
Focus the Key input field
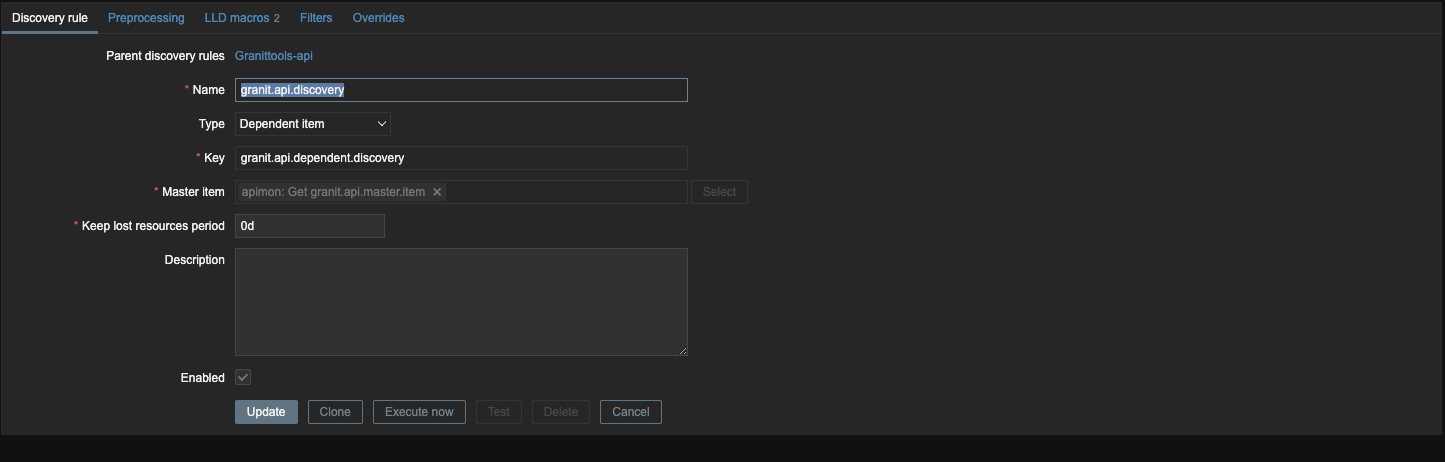[461, 158]
